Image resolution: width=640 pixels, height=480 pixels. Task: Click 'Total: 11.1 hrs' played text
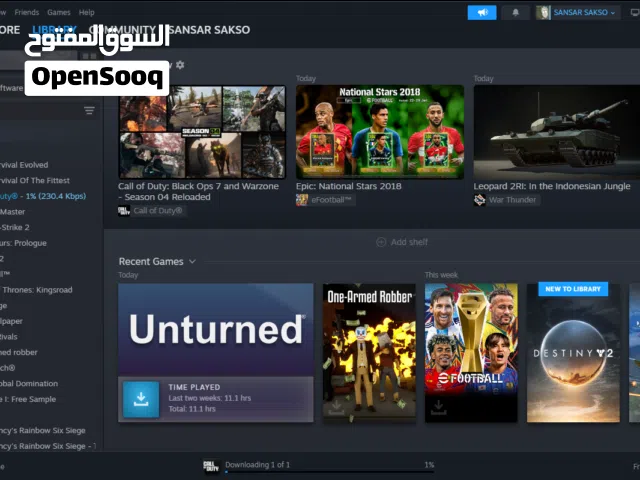point(192,409)
